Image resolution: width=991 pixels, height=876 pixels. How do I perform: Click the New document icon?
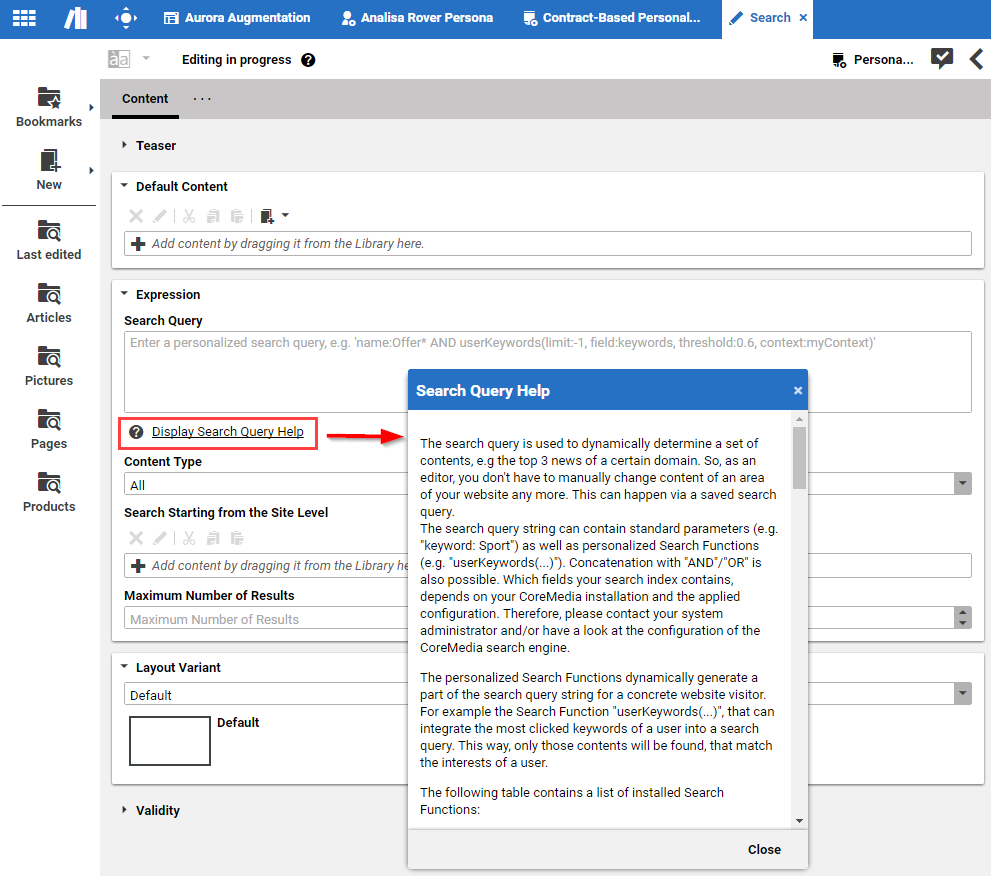point(49,161)
